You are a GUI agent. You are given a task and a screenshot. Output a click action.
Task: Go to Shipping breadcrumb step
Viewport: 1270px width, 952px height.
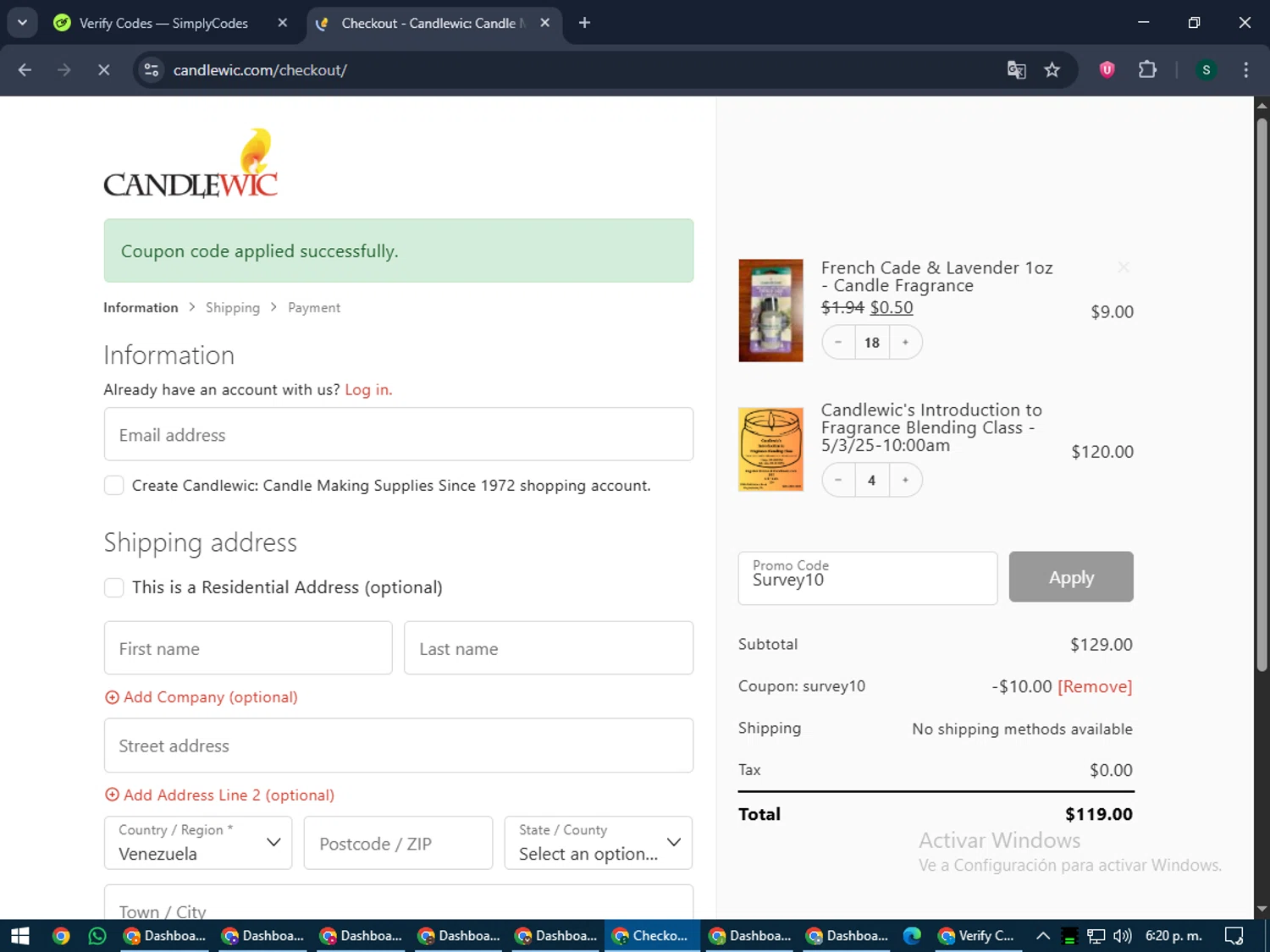[233, 308]
